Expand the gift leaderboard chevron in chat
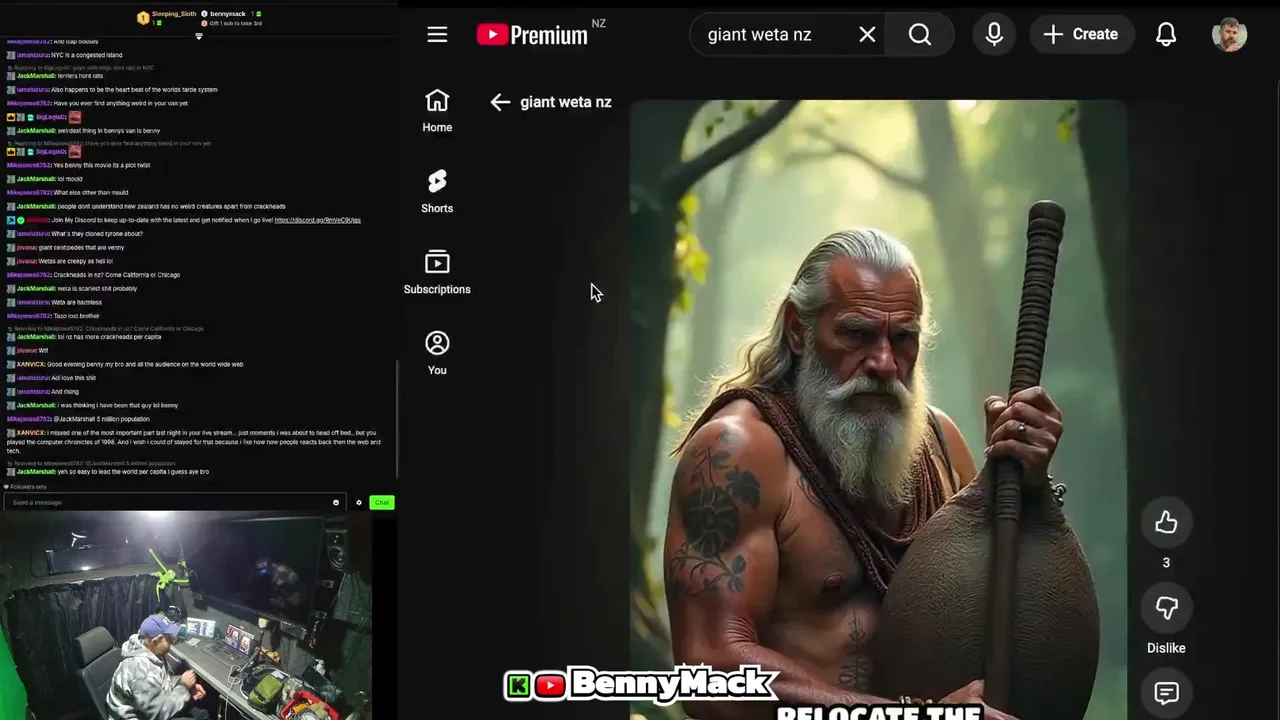 (x=199, y=36)
